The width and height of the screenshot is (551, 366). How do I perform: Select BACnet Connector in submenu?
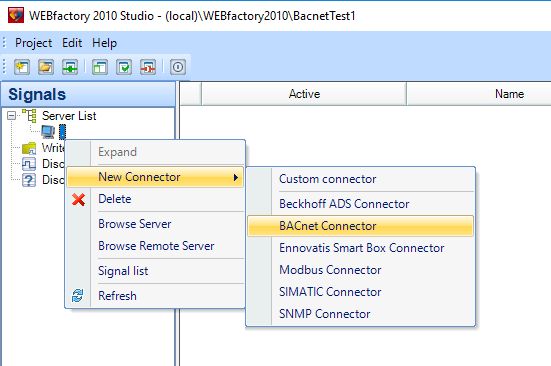pyautogui.click(x=361, y=226)
